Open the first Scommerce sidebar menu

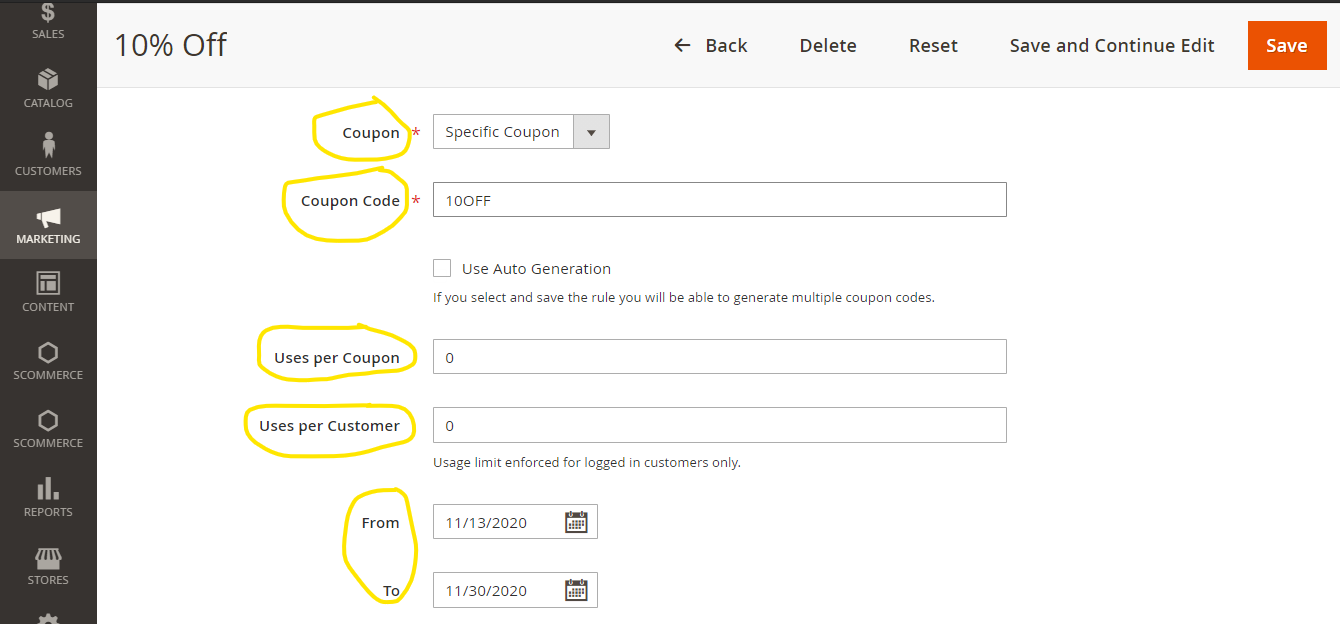click(x=48, y=361)
